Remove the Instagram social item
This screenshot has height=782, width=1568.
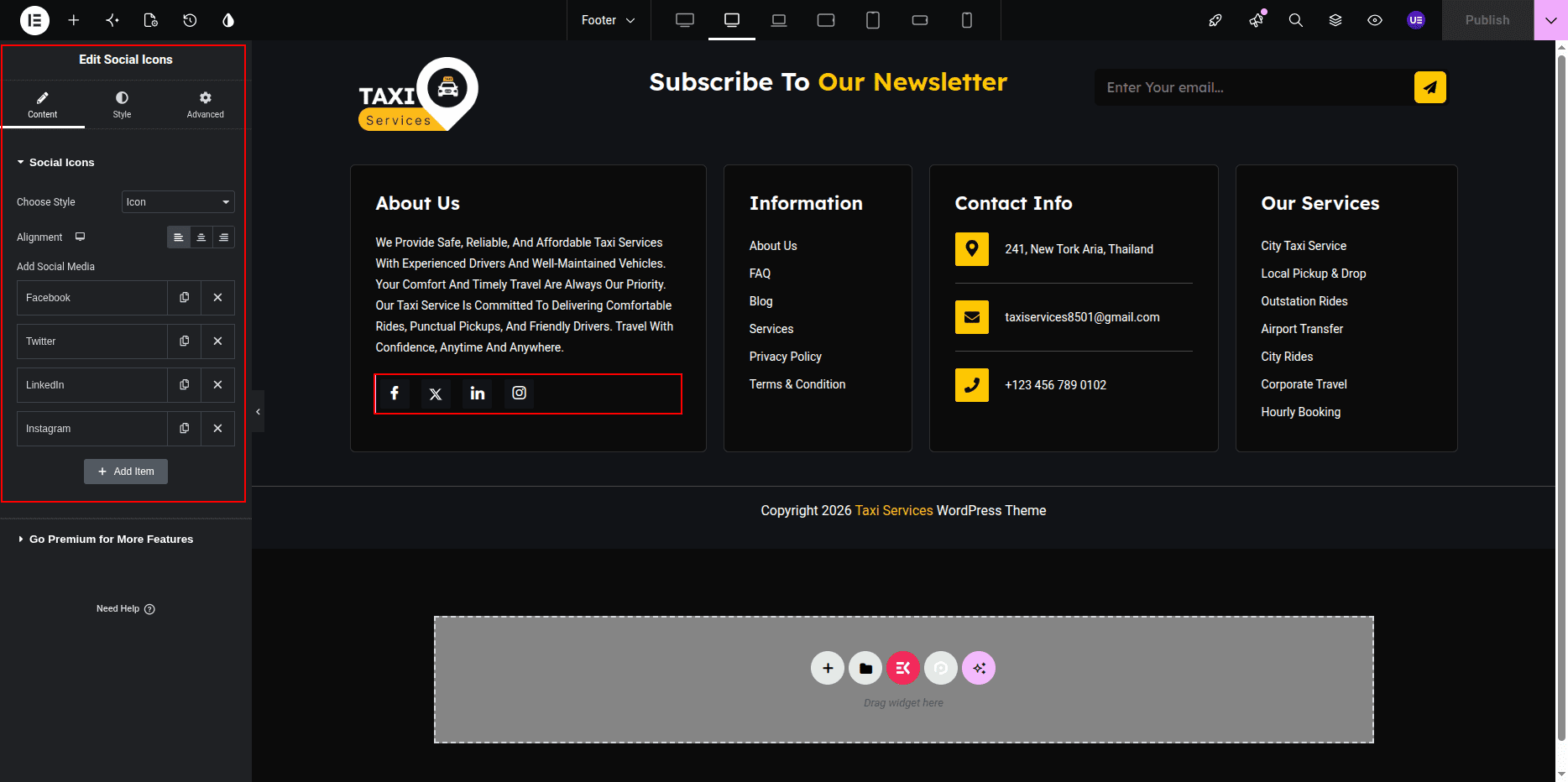217,429
